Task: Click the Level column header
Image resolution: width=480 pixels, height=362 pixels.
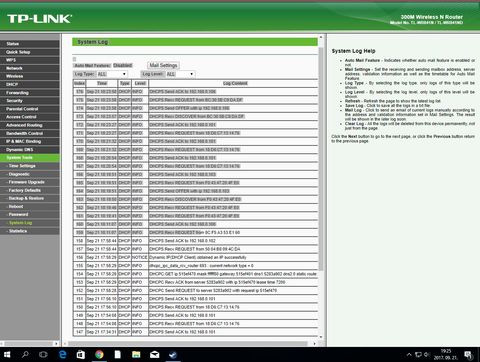Action: [x=140, y=83]
